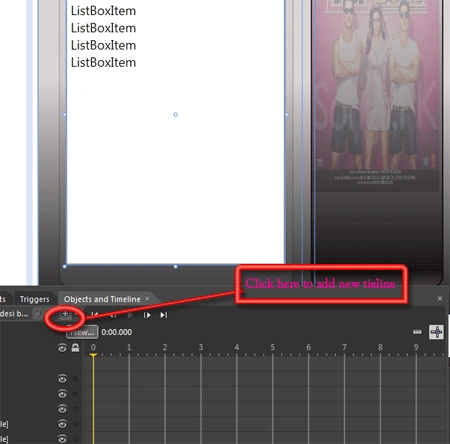Close the bottom panel with the right-edge X
Viewport: 450px width, 444px height.
[440, 299]
